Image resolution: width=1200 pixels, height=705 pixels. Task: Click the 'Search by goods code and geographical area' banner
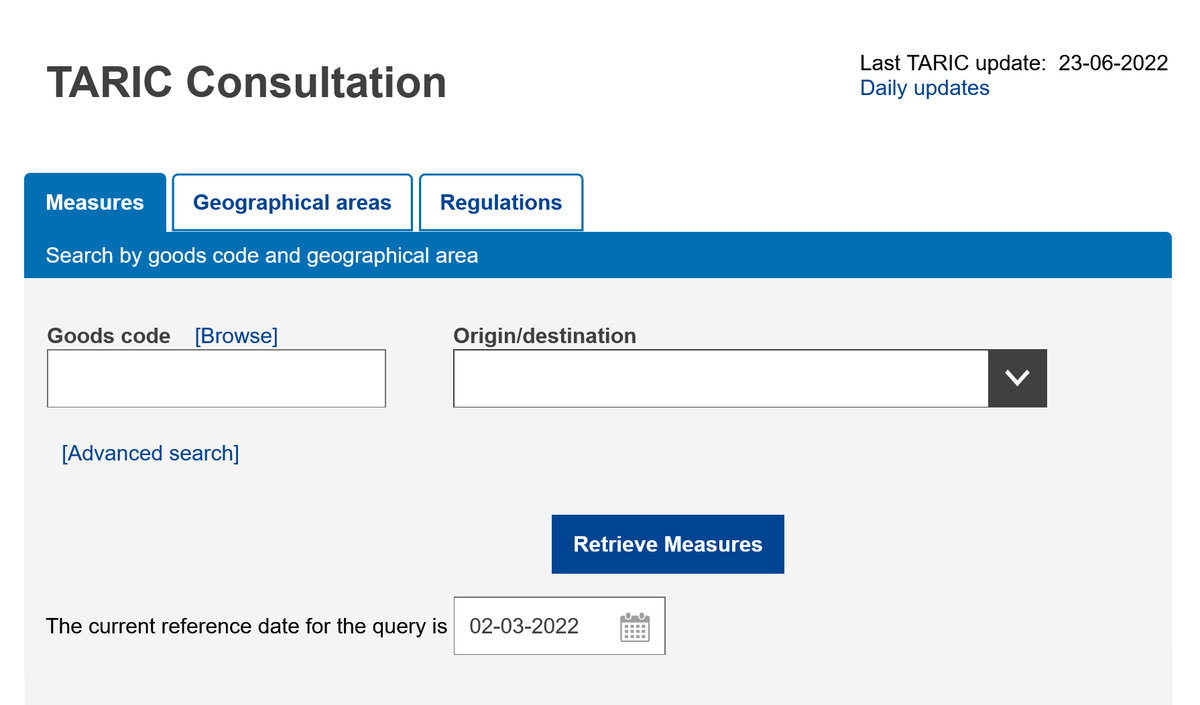click(x=598, y=255)
